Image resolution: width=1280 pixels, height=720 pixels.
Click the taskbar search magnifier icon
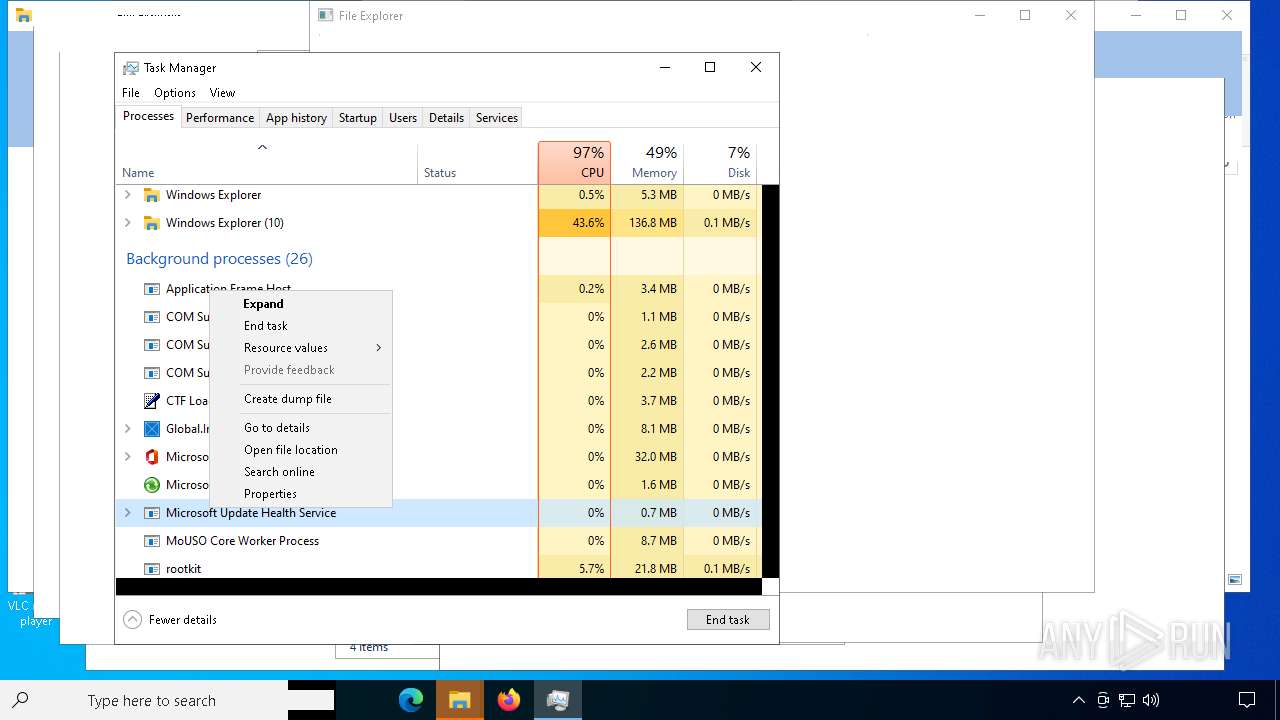(20, 700)
